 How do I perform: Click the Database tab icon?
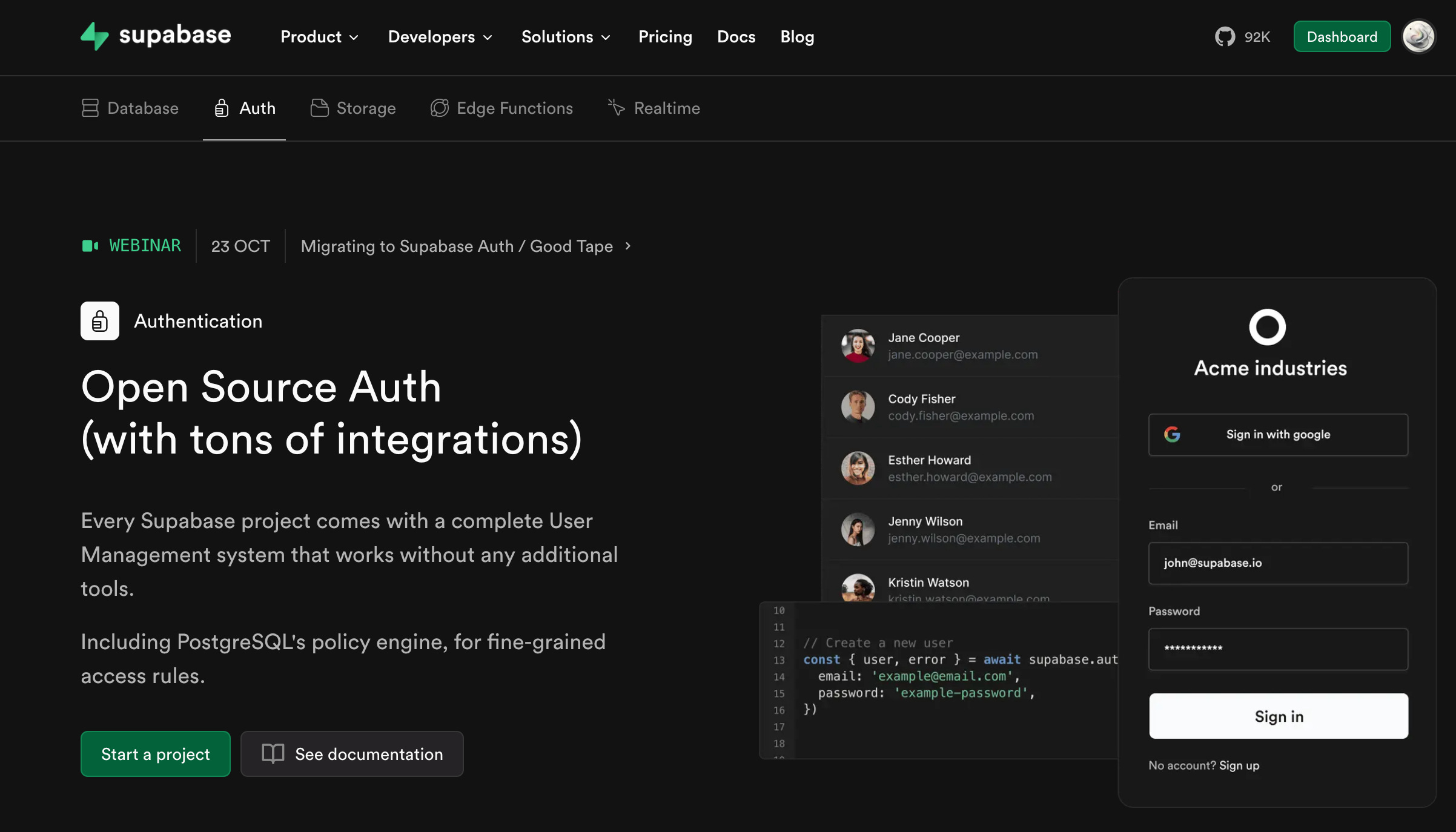point(90,108)
